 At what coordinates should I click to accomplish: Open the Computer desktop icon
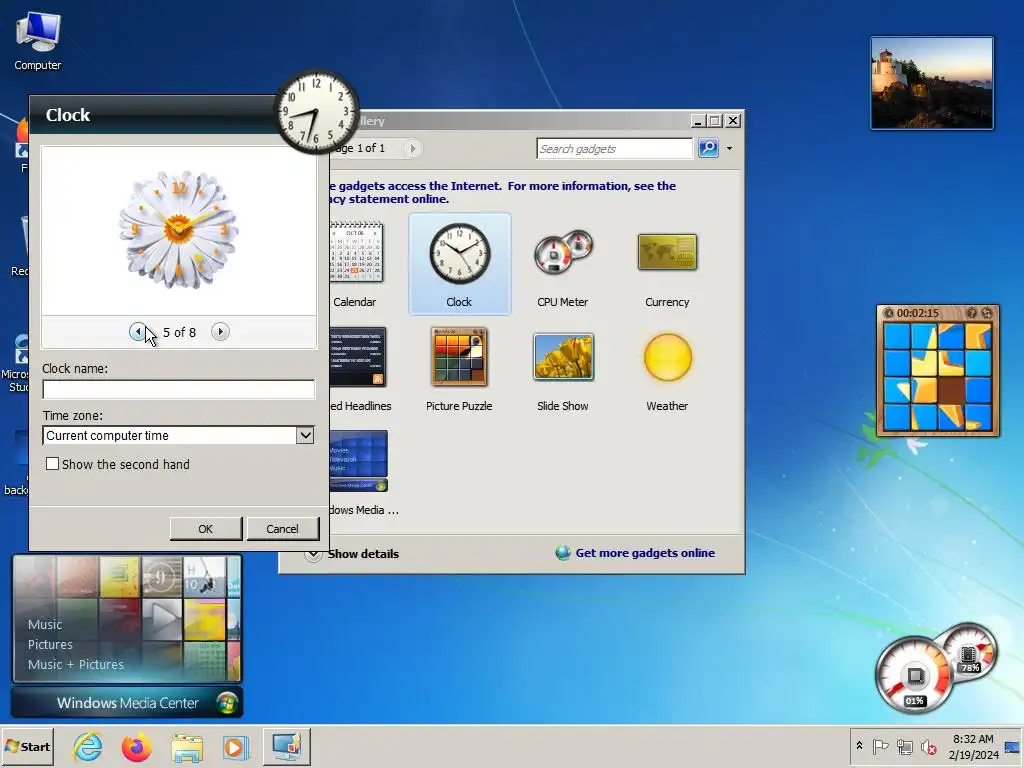pyautogui.click(x=37, y=42)
